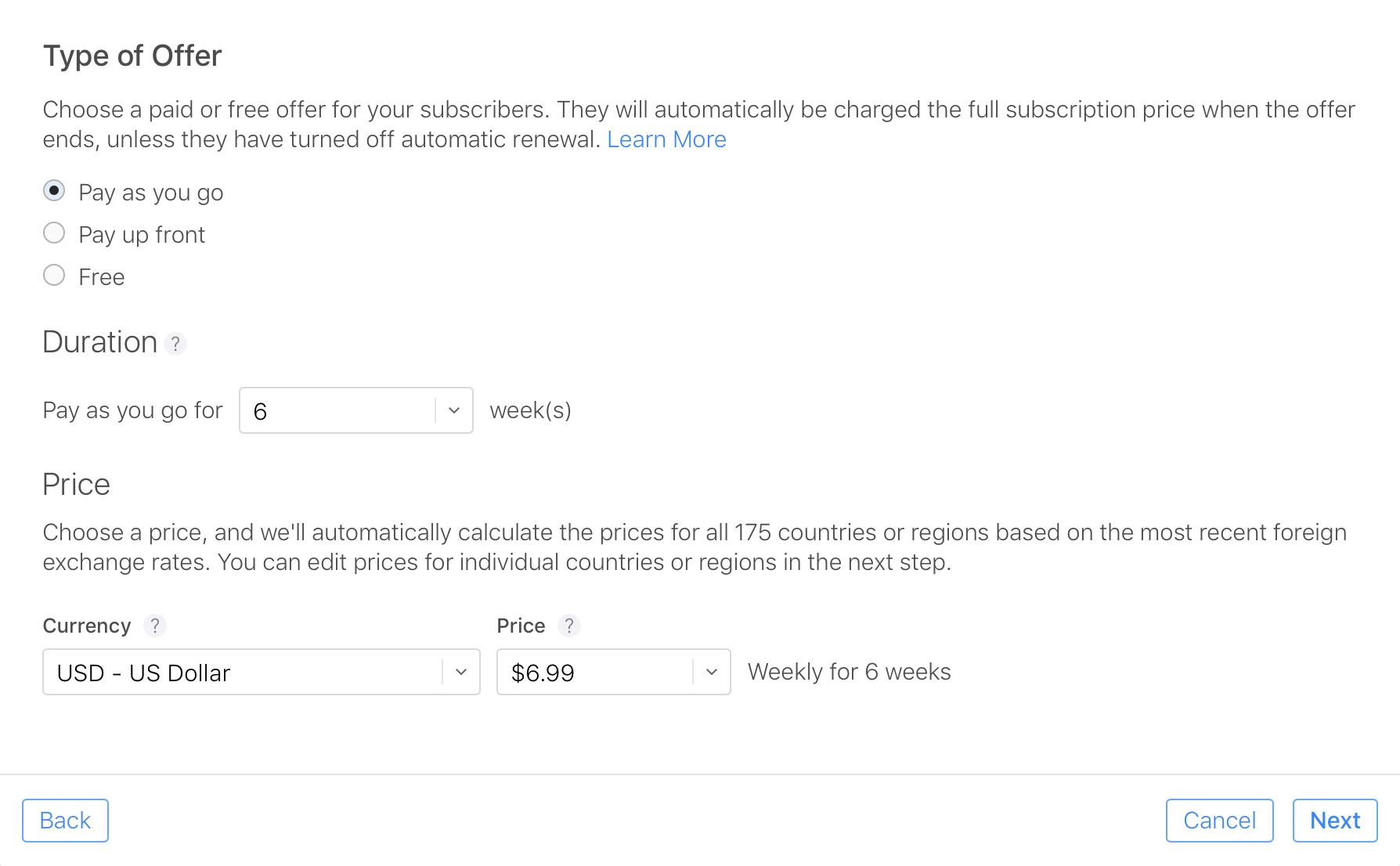Image resolution: width=1400 pixels, height=866 pixels.
Task: Click the Pay up front label text
Action: tap(142, 235)
